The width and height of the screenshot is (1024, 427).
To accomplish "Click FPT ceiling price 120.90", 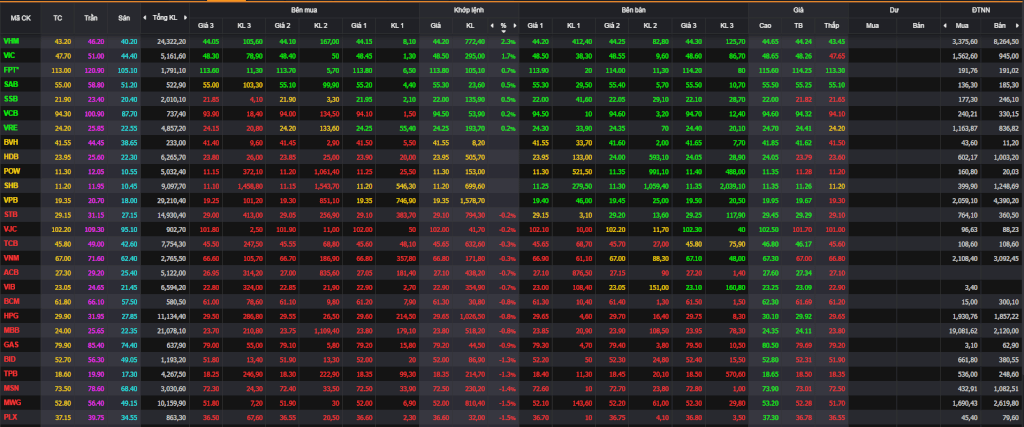I will (x=95, y=70).
